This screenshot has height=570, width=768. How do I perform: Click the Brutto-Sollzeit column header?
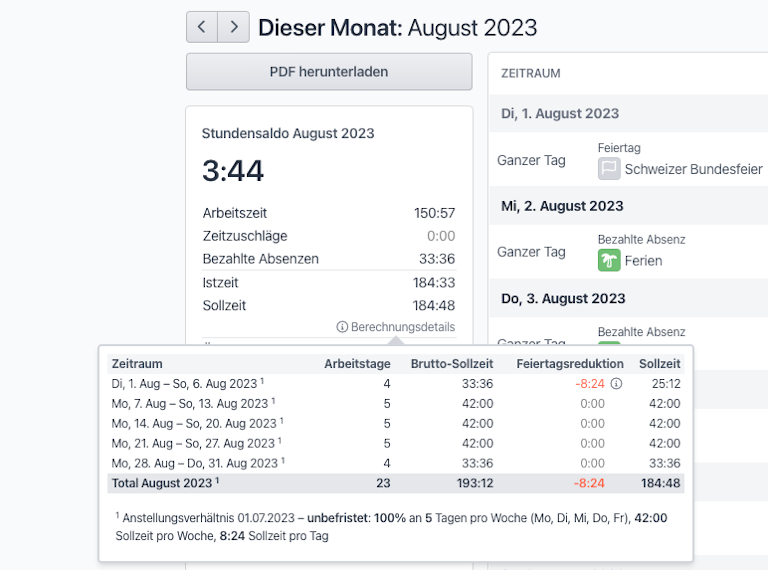(x=452, y=364)
